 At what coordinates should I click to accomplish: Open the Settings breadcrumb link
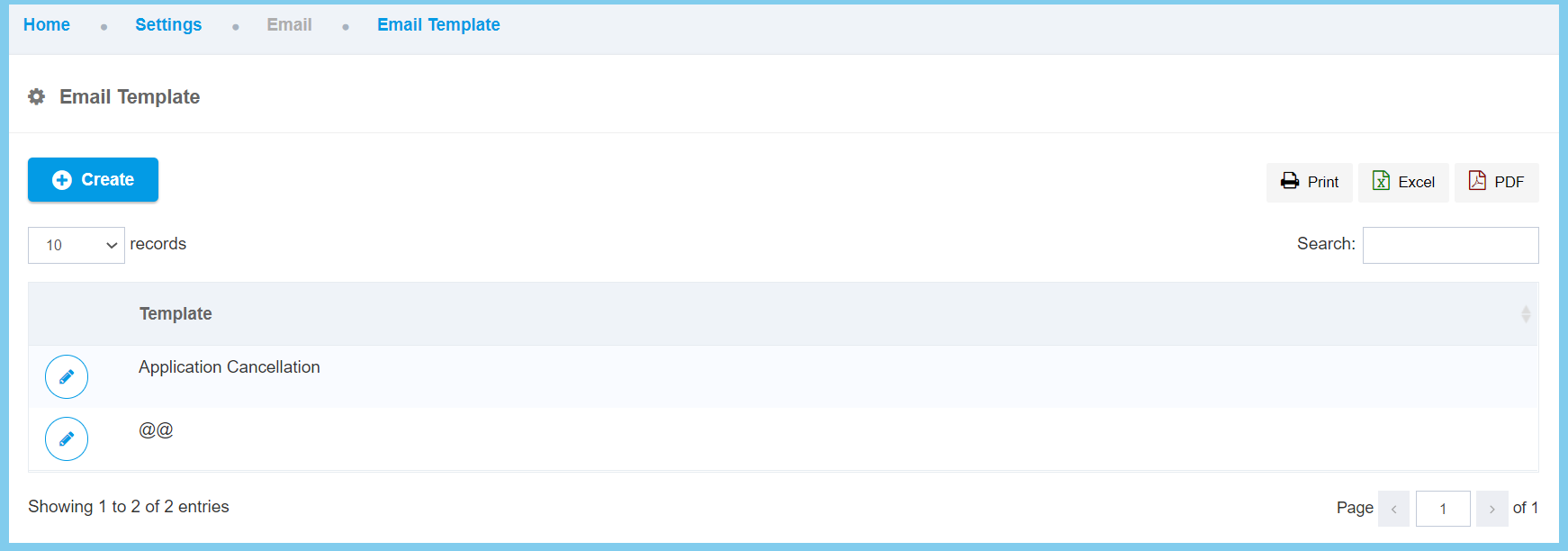(168, 25)
